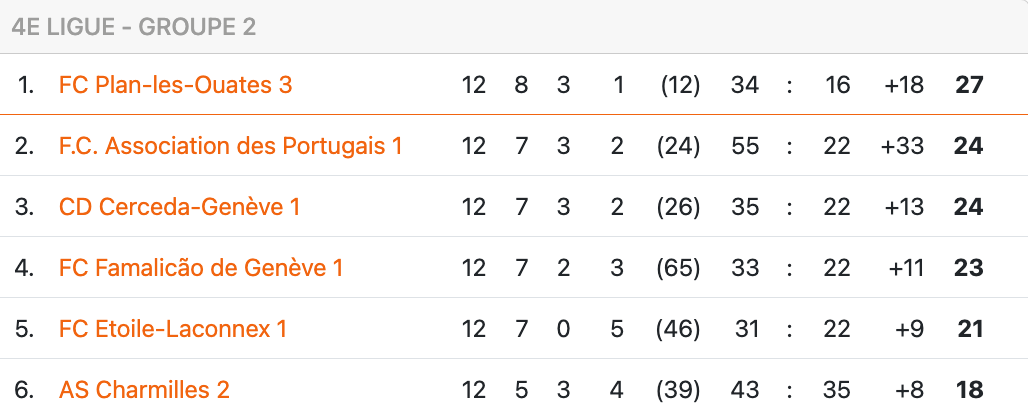
Task: Click the 4E LIGUE - GROUPE 2 header
Action: click(x=133, y=27)
